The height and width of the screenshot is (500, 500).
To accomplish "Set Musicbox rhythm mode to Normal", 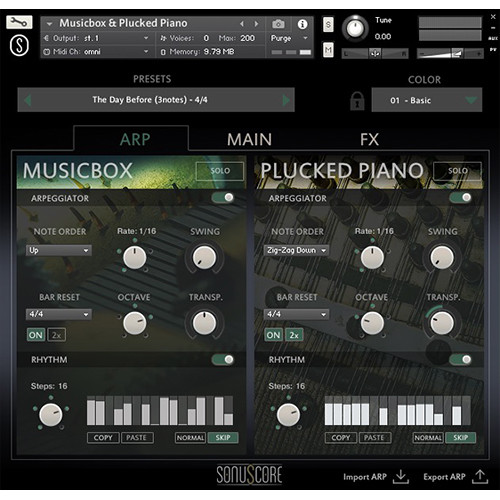I will [x=190, y=438].
